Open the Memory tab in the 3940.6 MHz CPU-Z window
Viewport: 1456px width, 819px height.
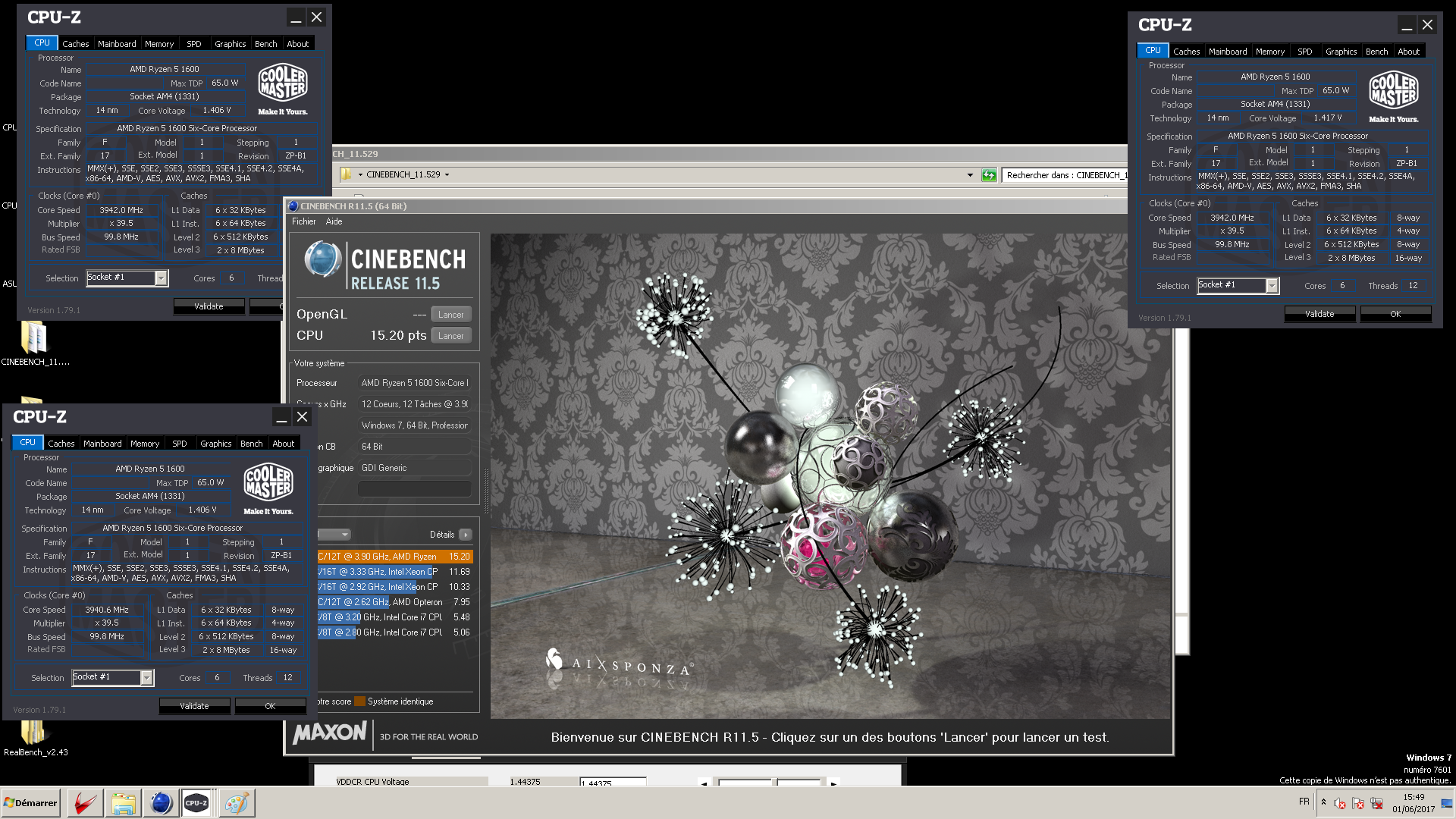click(144, 444)
